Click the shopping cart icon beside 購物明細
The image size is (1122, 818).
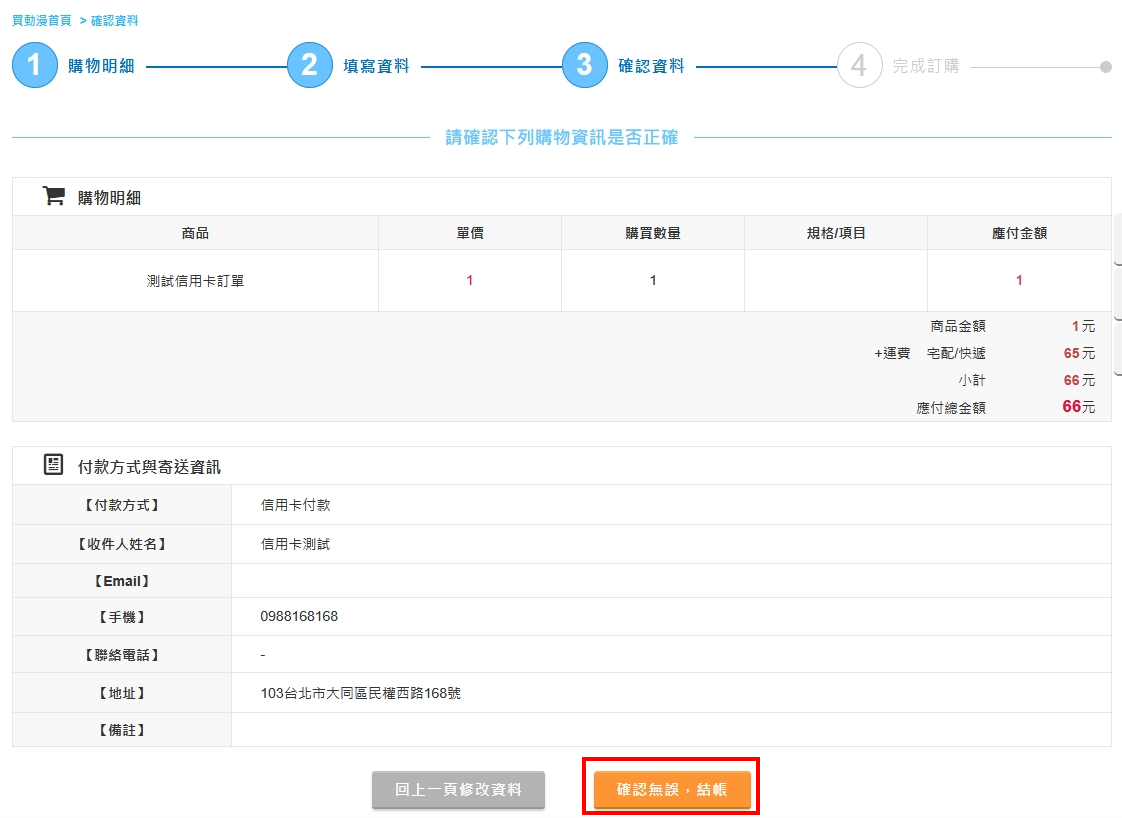click(x=53, y=196)
